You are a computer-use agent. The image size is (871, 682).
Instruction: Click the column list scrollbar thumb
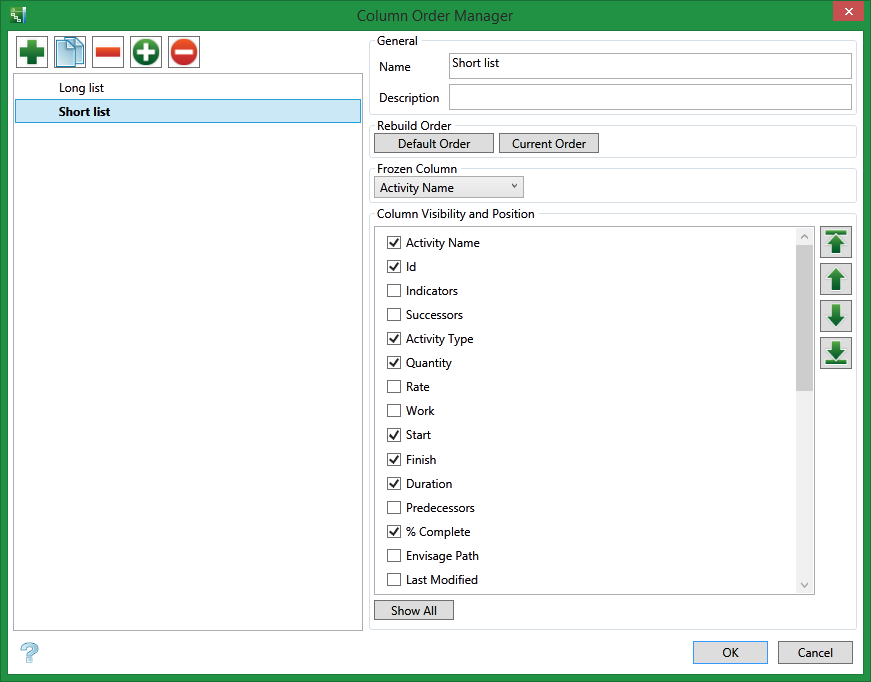[x=804, y=318]
